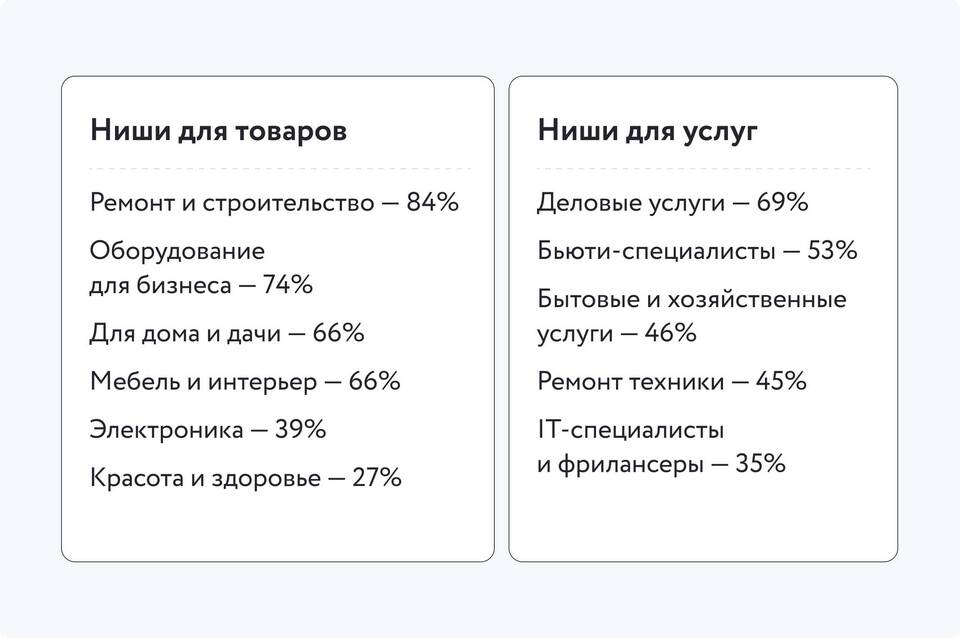Image resolution: width=960 pixels, height=638 pixels.
Task: Click the "Красота и здоровье" label
Action: 205,478
